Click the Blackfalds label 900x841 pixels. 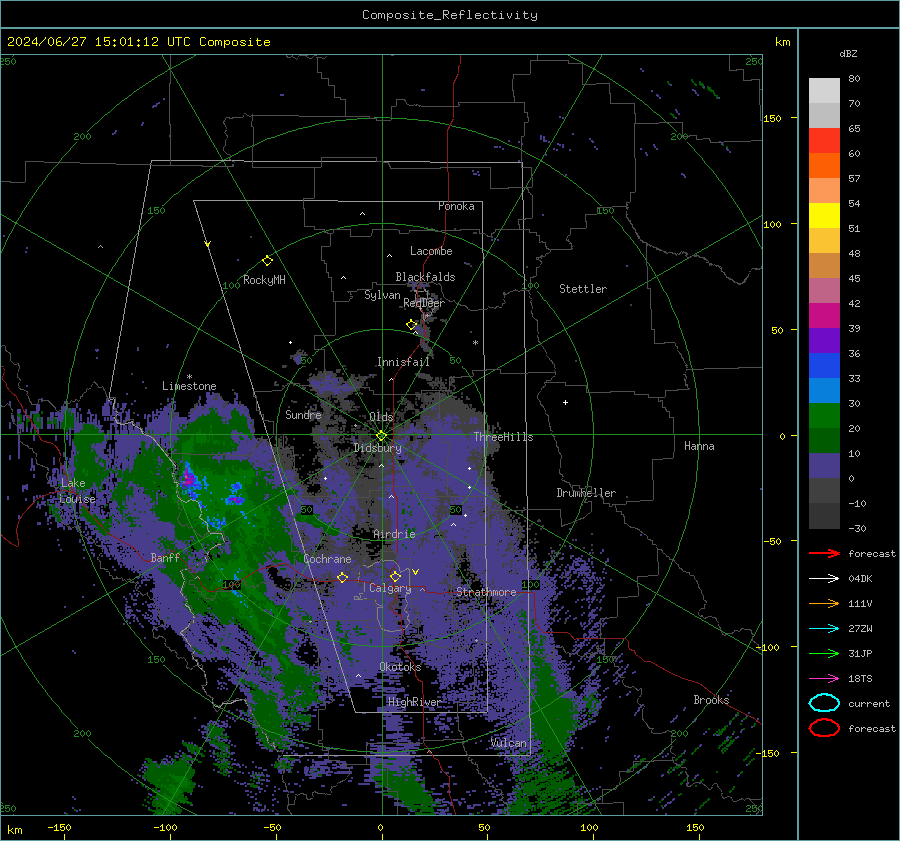425,277
